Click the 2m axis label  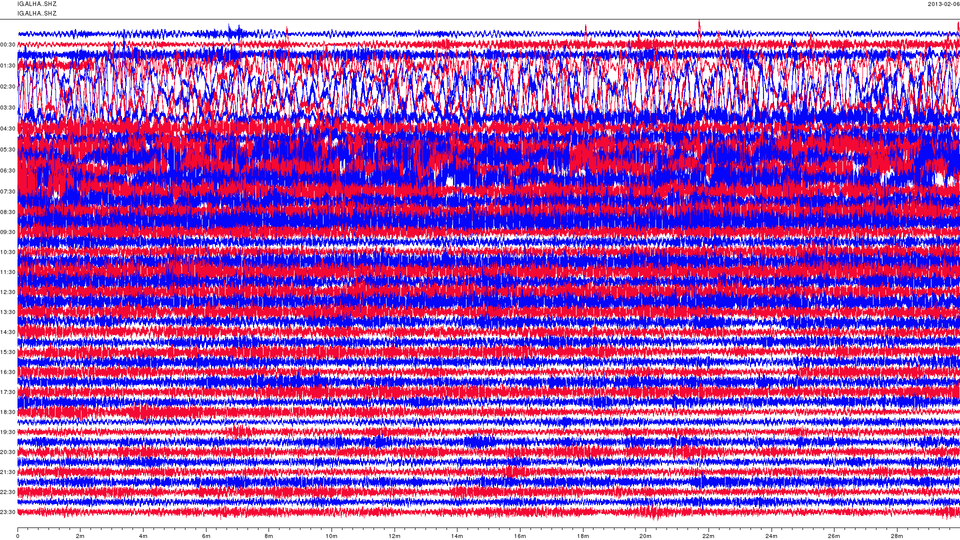(x=80, y=536)
